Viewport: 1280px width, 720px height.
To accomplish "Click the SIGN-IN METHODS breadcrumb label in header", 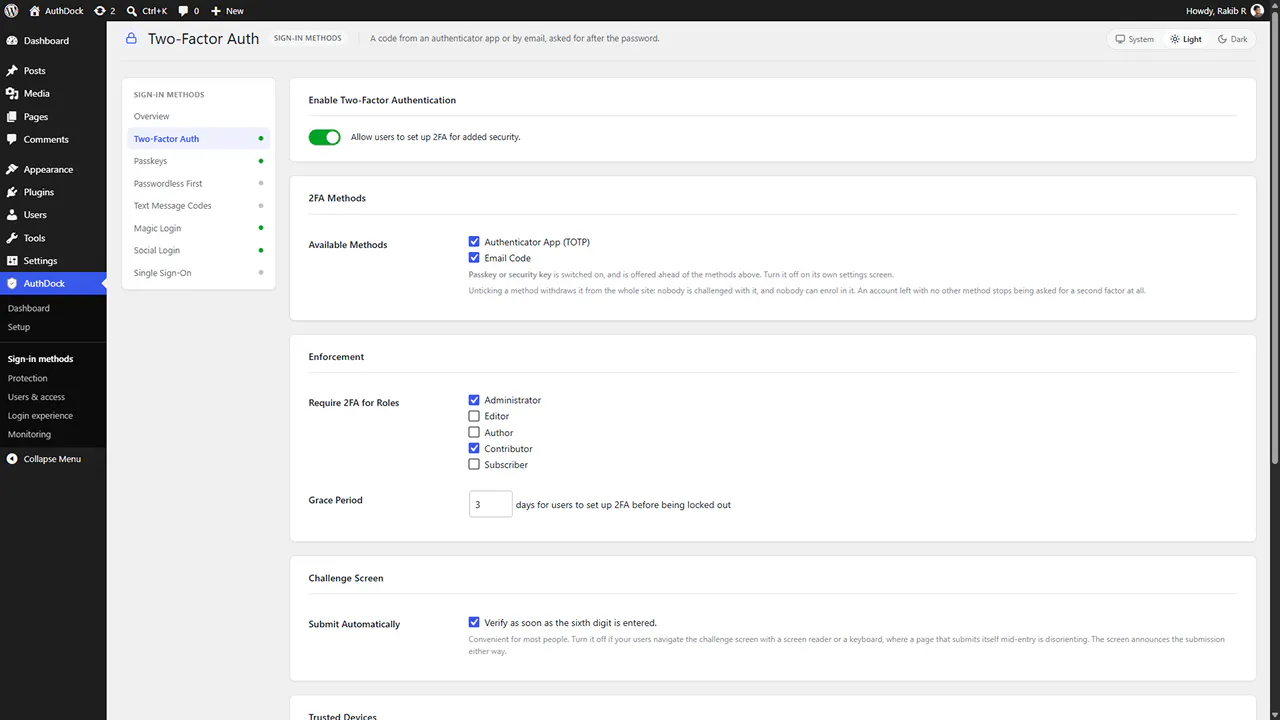I will 307,39.
